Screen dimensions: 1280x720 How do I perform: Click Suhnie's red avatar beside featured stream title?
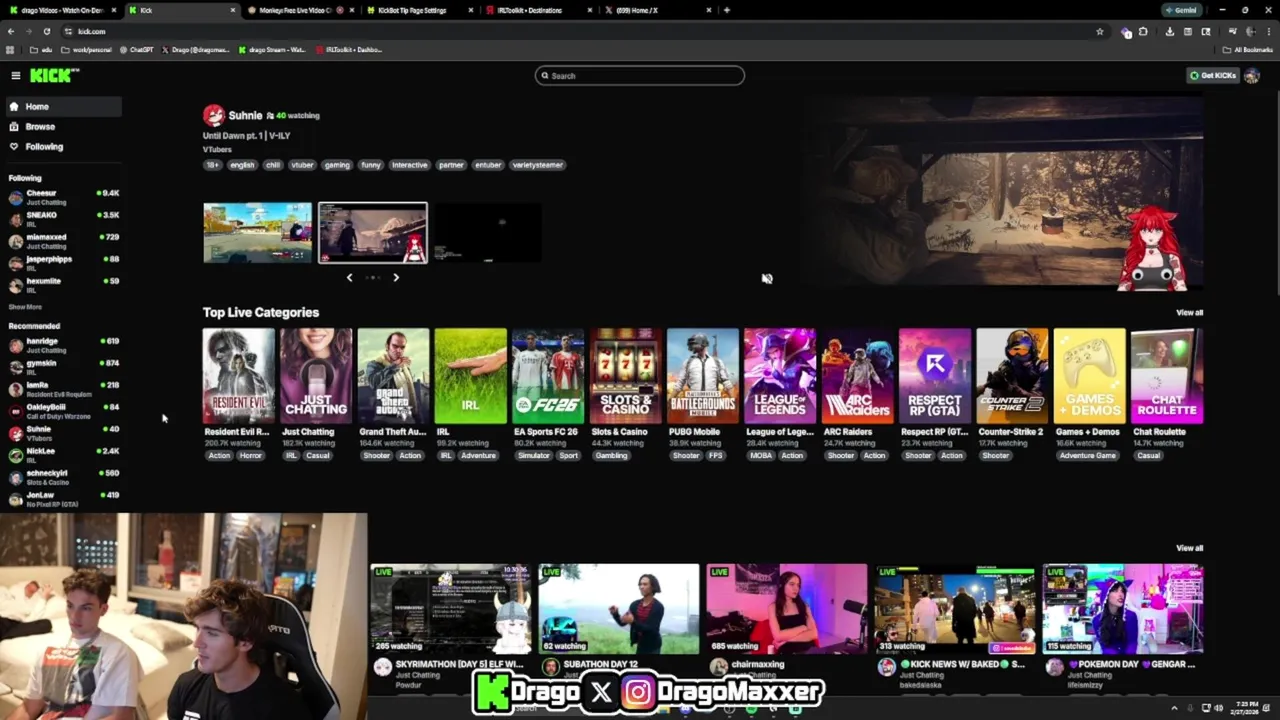(x=214, y=115)
